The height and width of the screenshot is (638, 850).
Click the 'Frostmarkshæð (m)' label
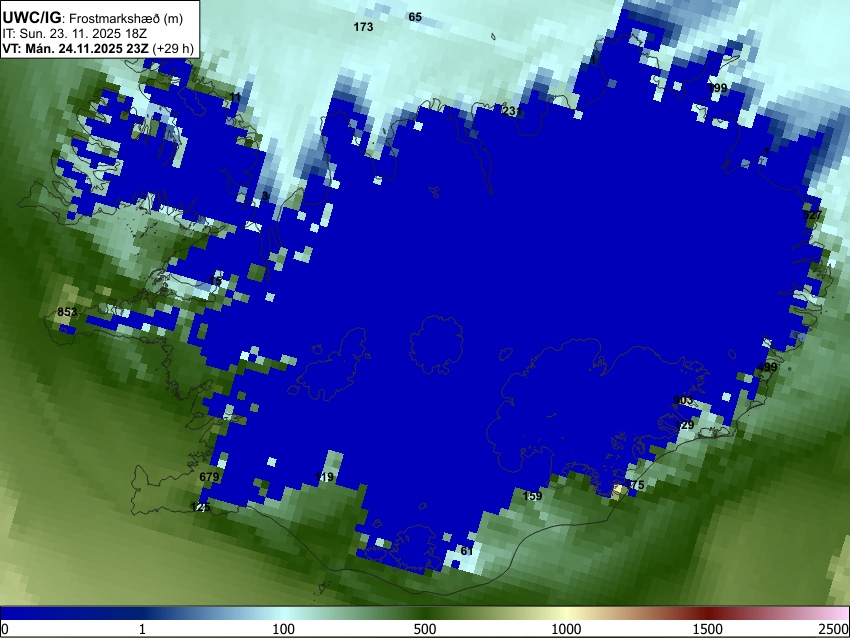126,19
